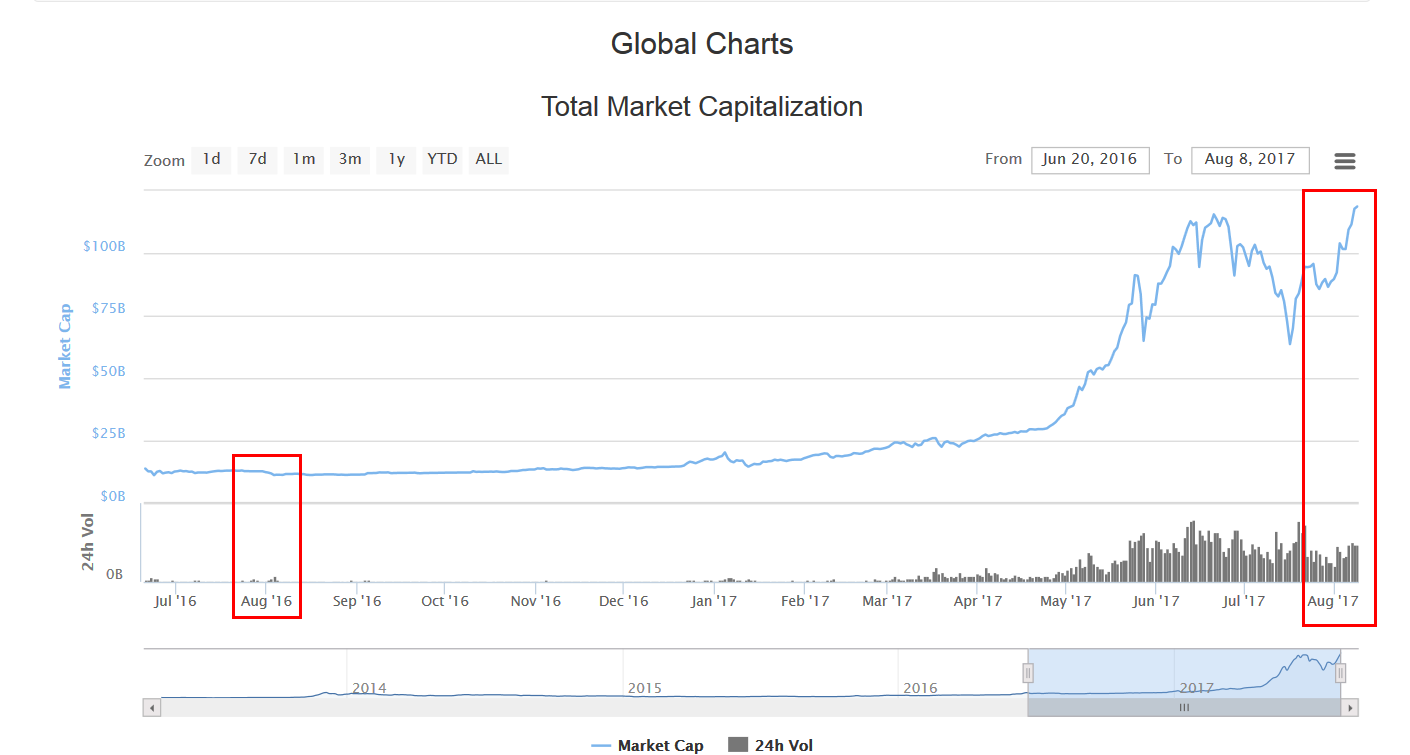1410x755 pixels.
Task: Click the 24h Vol vertical axis title
Action: pos(88,542)
